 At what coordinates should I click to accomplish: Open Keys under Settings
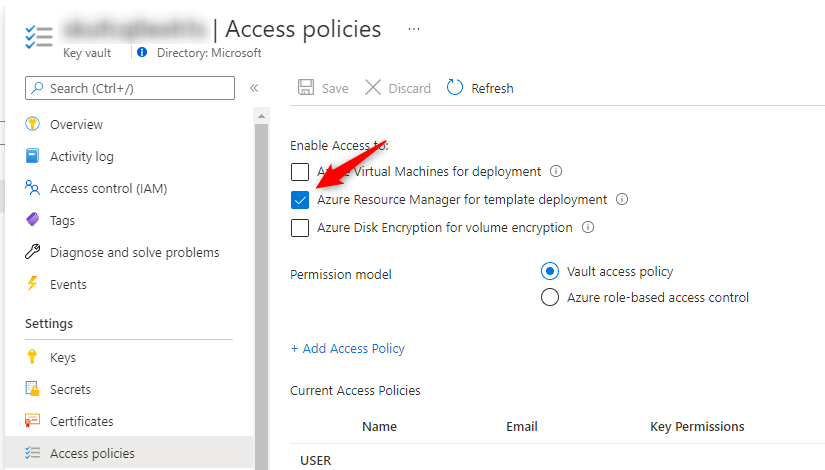coord(63,358)
